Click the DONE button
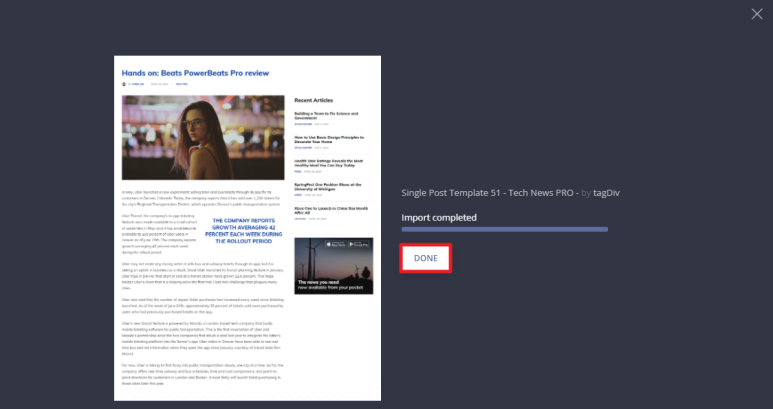 425,258
